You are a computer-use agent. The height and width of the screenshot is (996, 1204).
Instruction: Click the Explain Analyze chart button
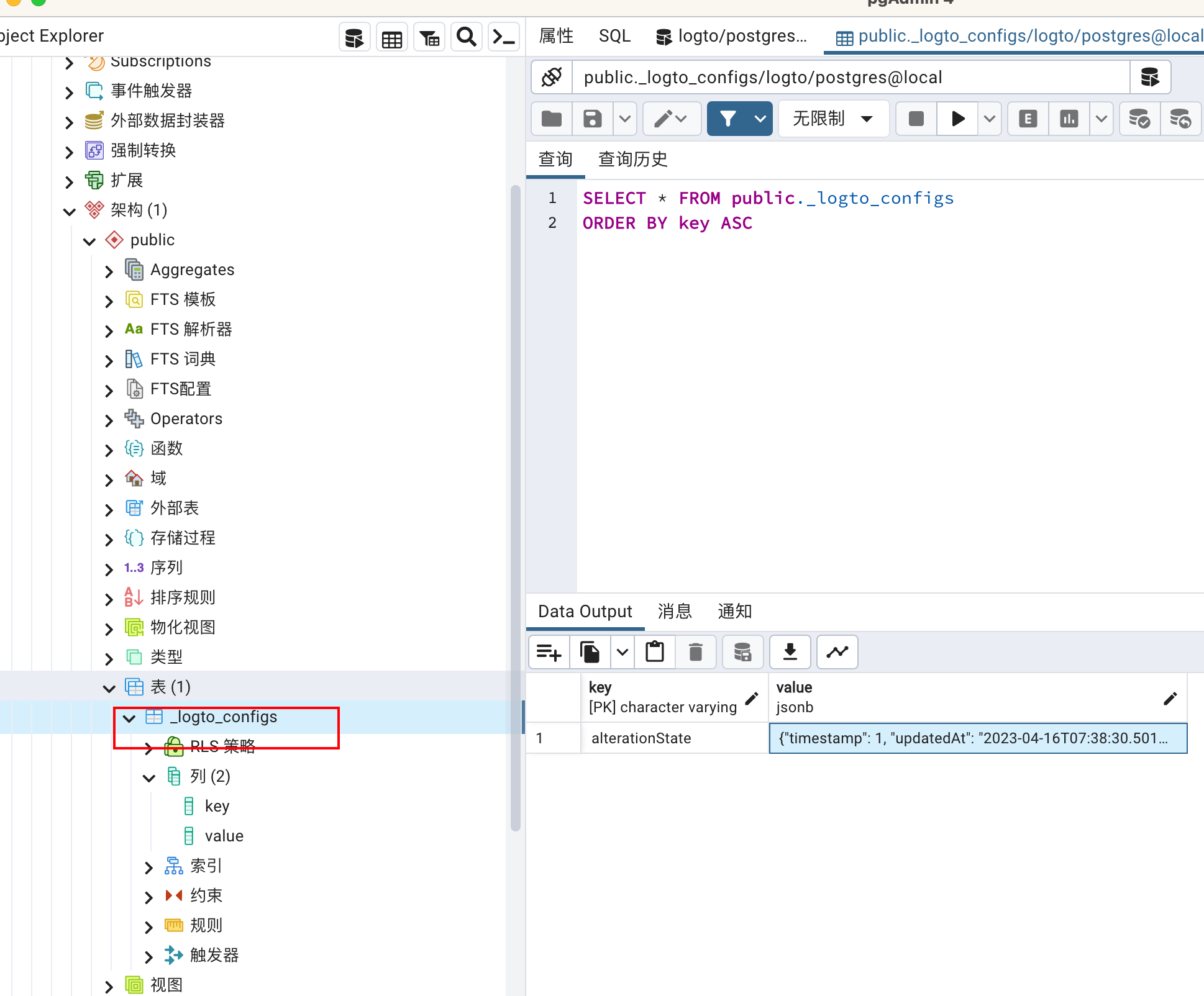click(1069, 119)
